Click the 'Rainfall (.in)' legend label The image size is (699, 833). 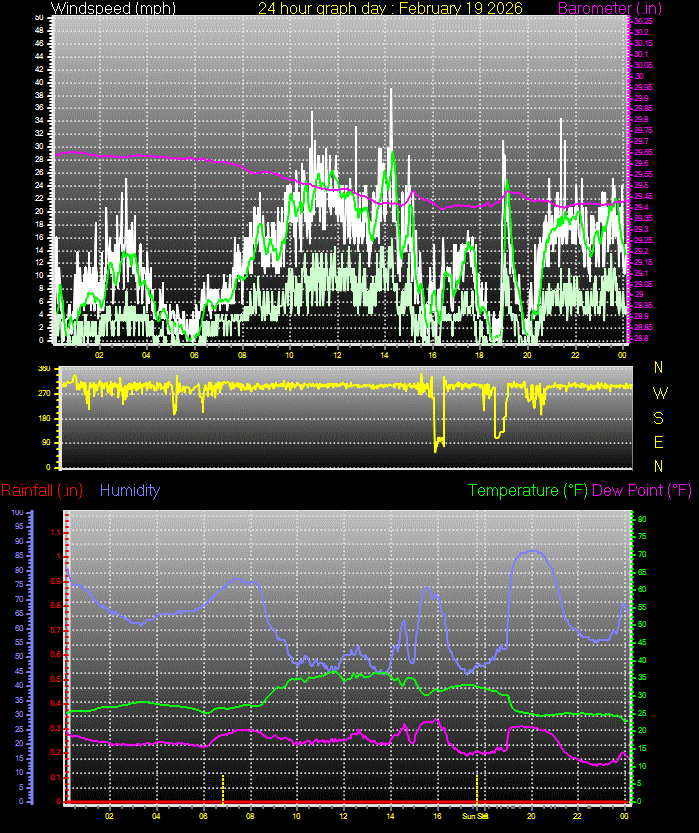[x=42, y=490]
